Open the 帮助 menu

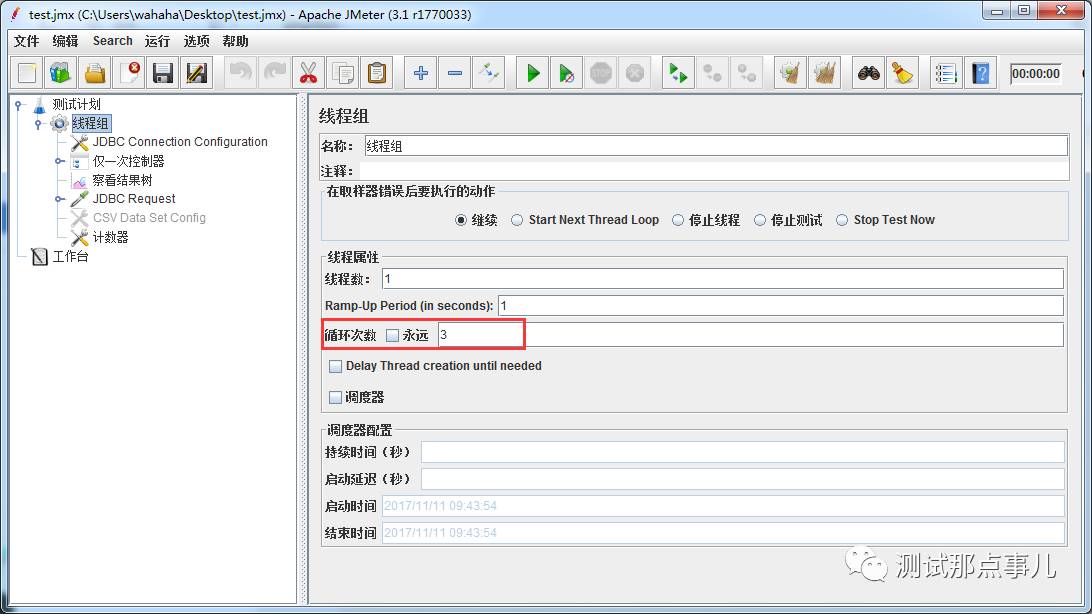(235, 41)
